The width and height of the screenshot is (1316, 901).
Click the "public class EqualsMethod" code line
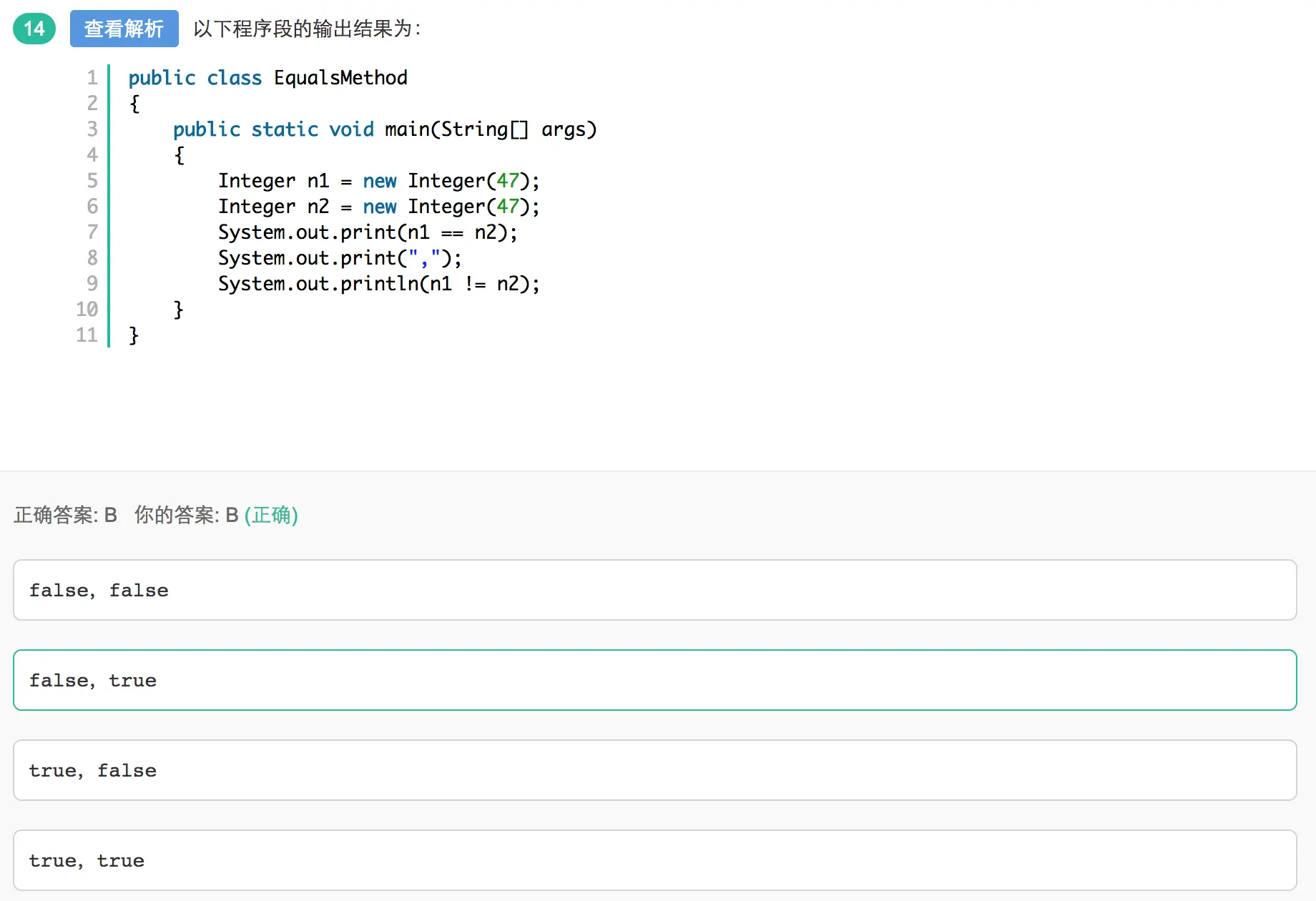267,77
